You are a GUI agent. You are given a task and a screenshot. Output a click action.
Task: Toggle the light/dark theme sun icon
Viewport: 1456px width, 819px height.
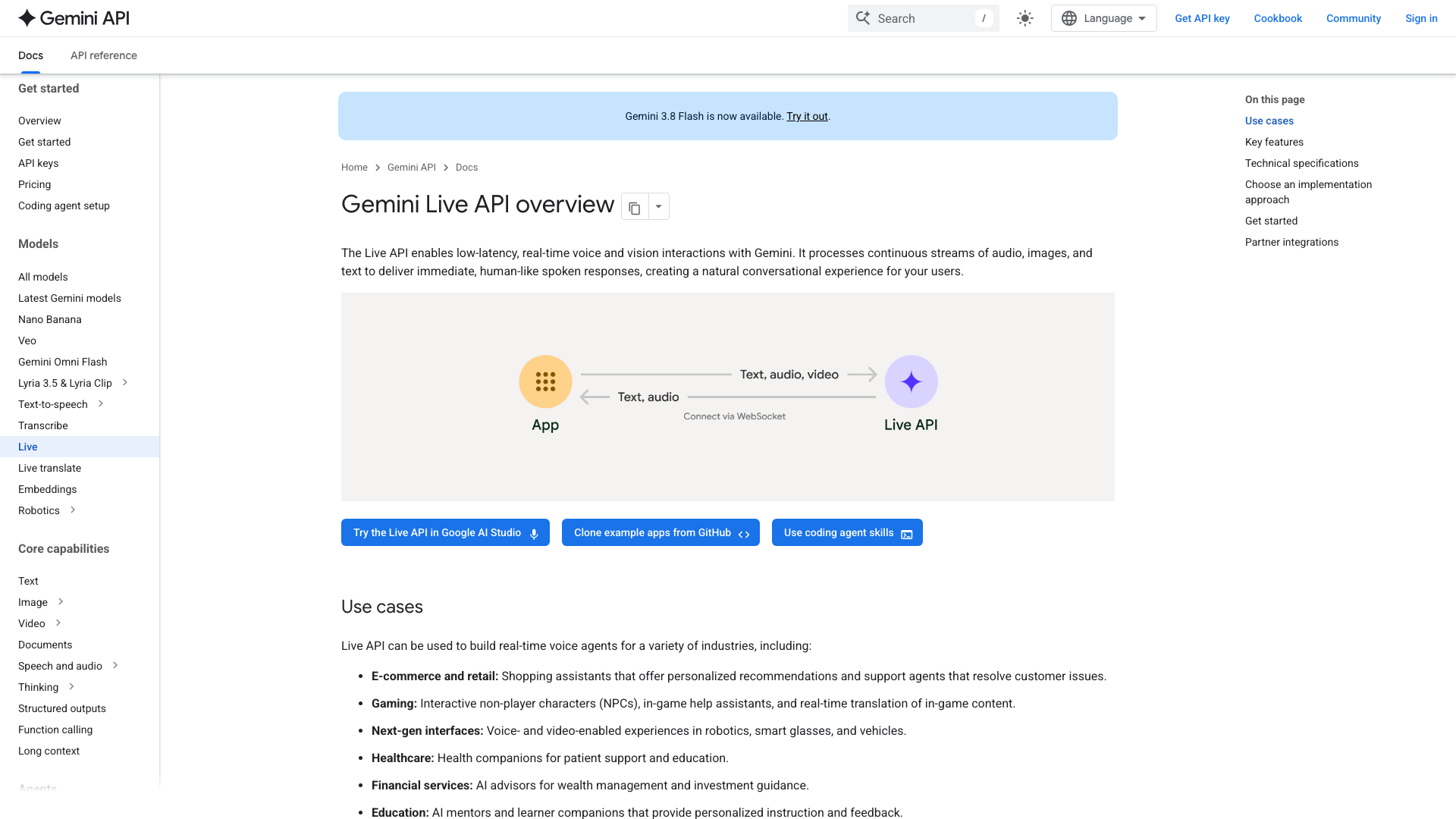(x=1025, y=18)
